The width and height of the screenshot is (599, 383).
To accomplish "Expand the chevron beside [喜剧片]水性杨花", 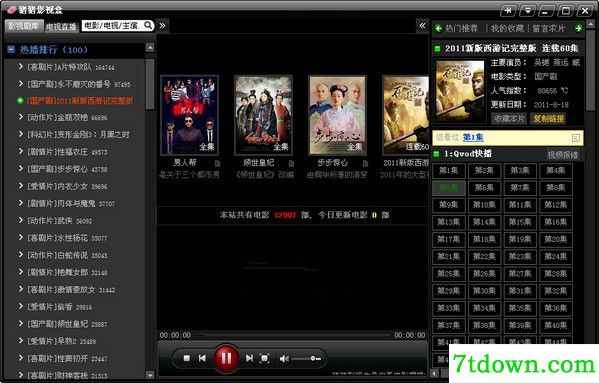I will click(21, 237).
